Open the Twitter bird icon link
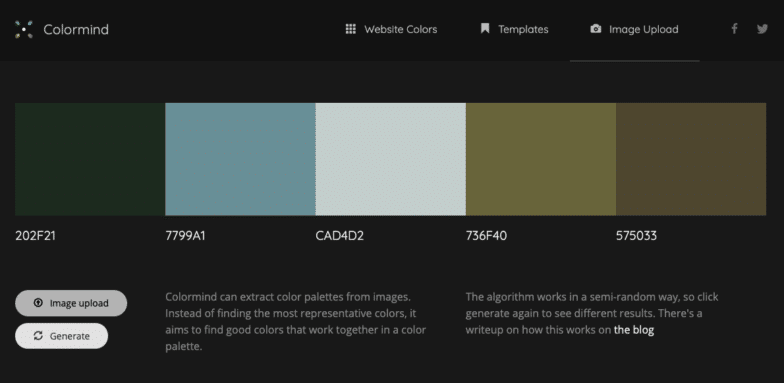The width and height of the screenshot is (784, 383). click(762, 29)
